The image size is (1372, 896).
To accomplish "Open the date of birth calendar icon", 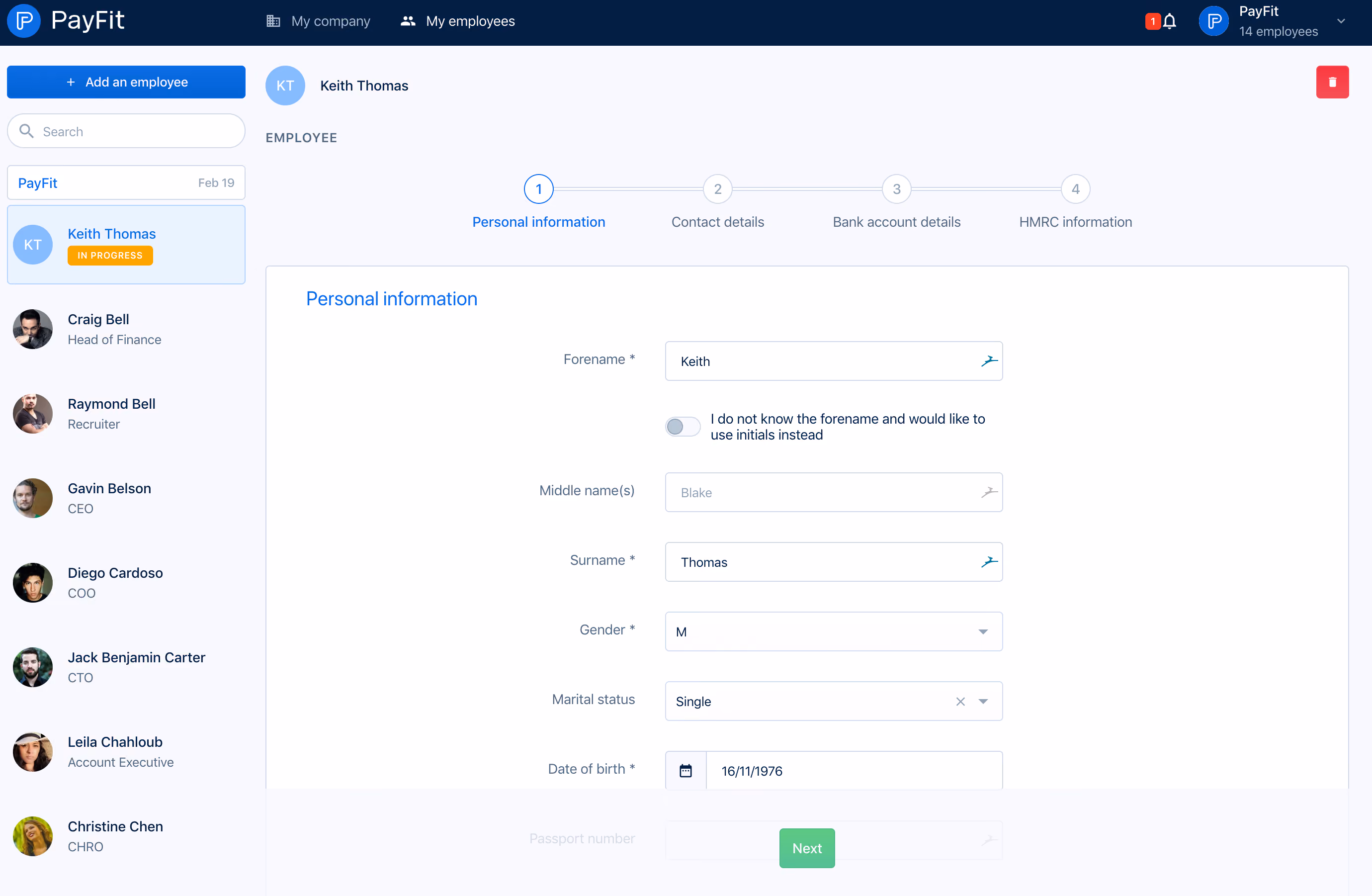I will click(x=686, y=771).
